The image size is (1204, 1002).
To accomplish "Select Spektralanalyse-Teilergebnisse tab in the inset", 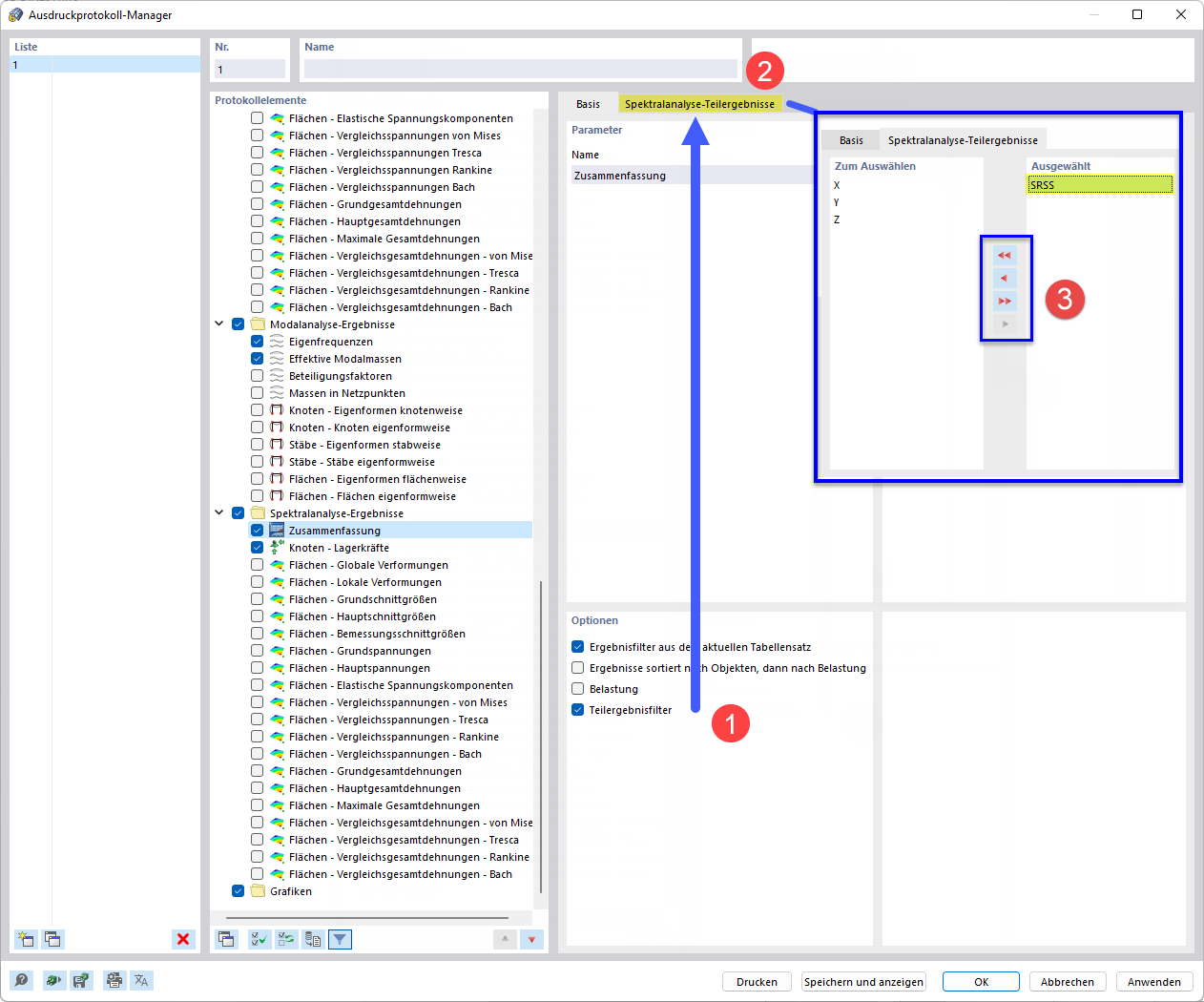I will 963,140.
